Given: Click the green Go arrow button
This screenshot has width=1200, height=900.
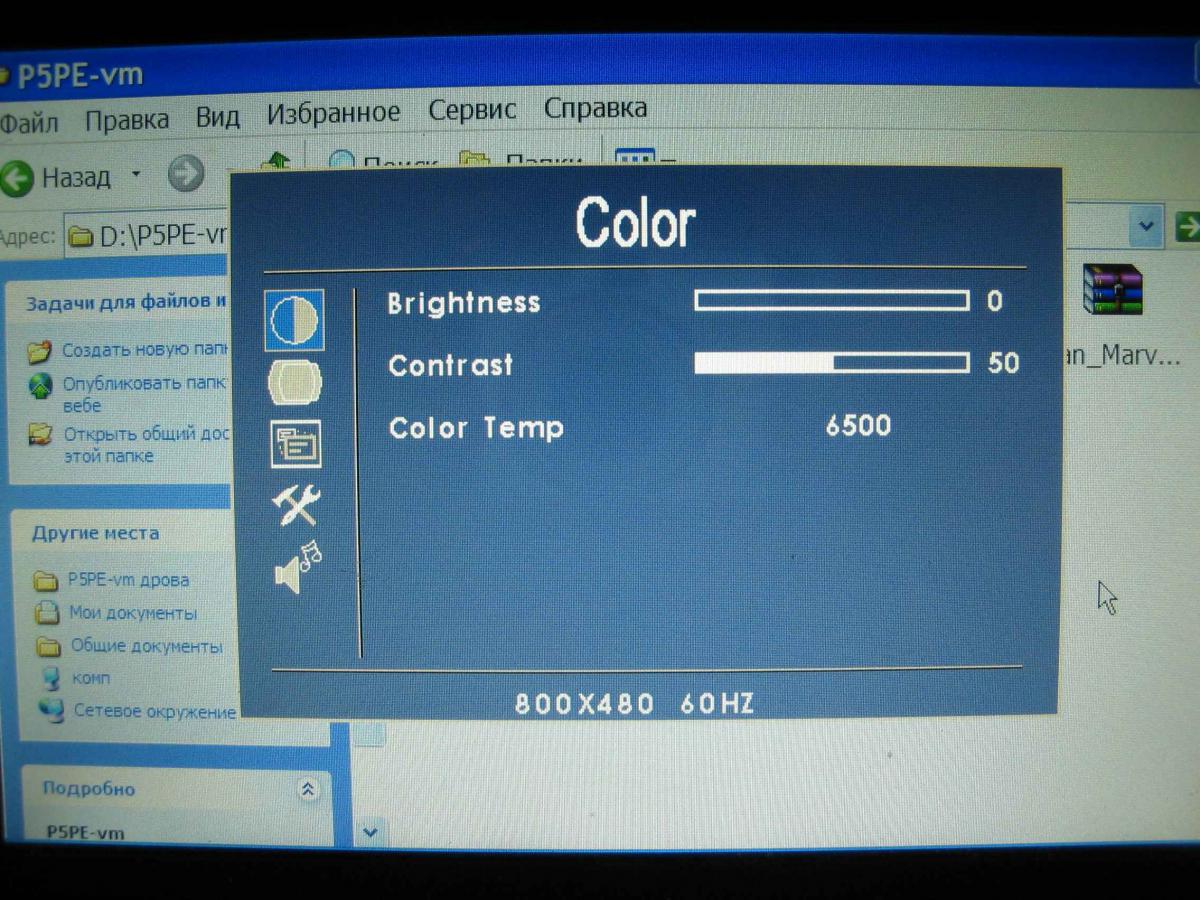Looking at the screenshot, I should pos(1186,226).
